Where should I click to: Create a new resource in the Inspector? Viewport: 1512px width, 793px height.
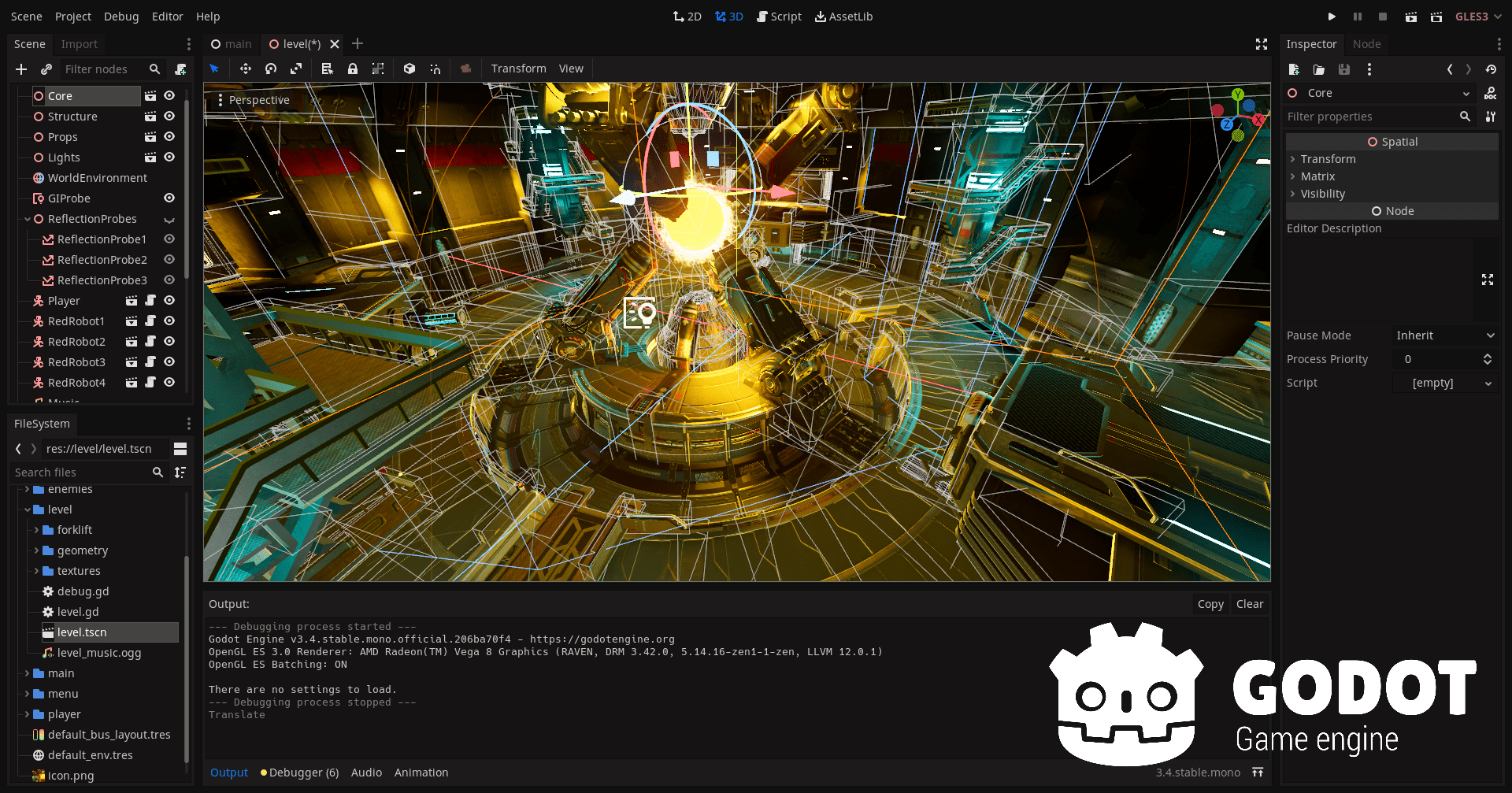(1293, 69)
